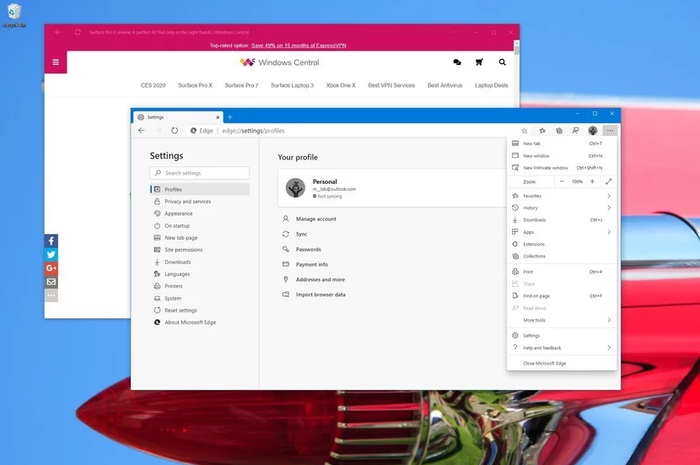Open Surface Pro X nav link

195,85
